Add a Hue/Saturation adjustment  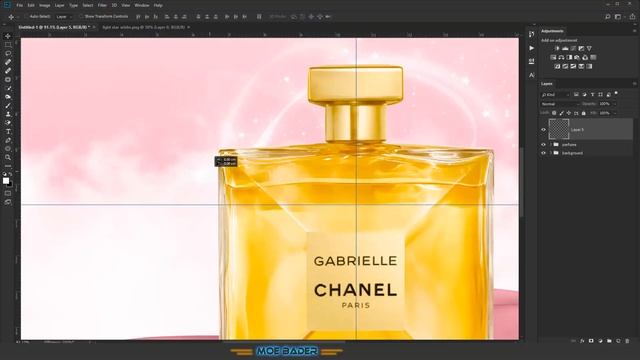(553, 58)
